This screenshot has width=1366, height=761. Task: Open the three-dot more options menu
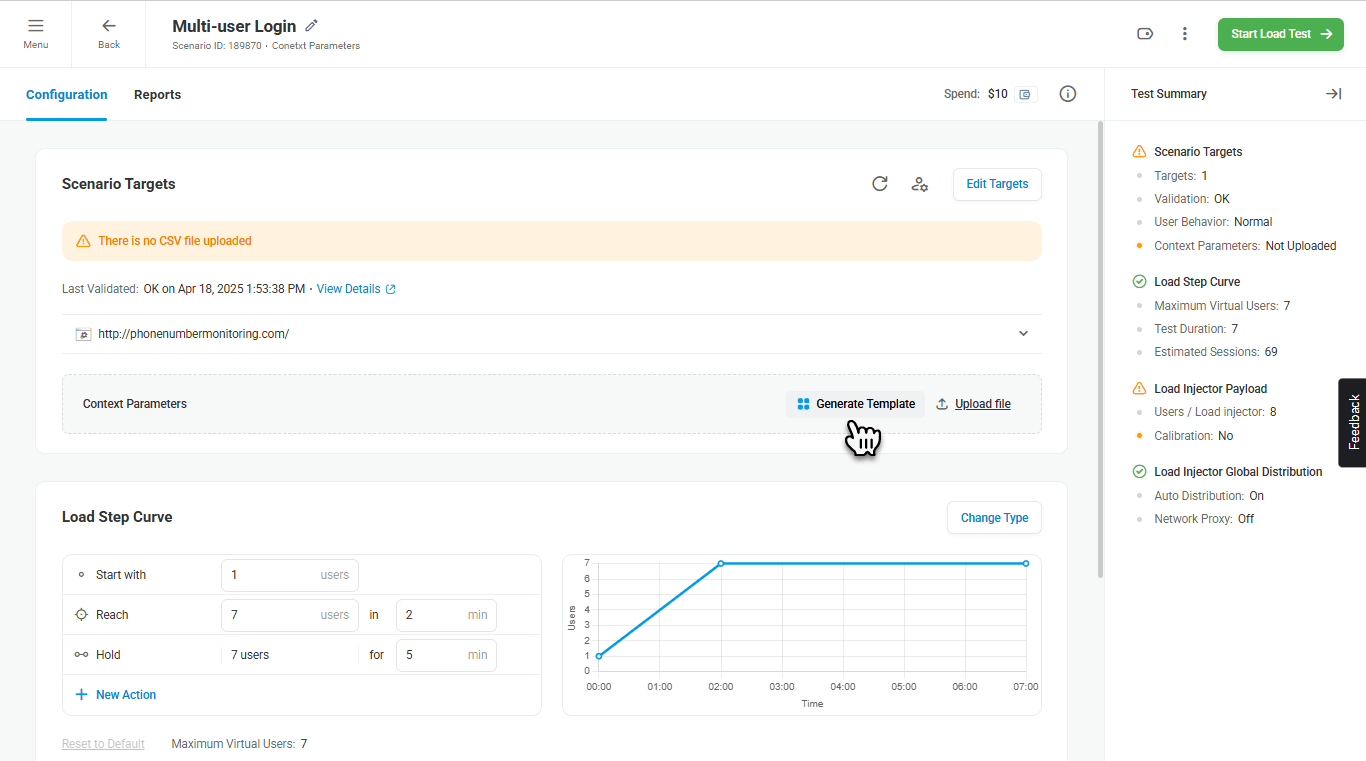click(x=1185, y=34)
